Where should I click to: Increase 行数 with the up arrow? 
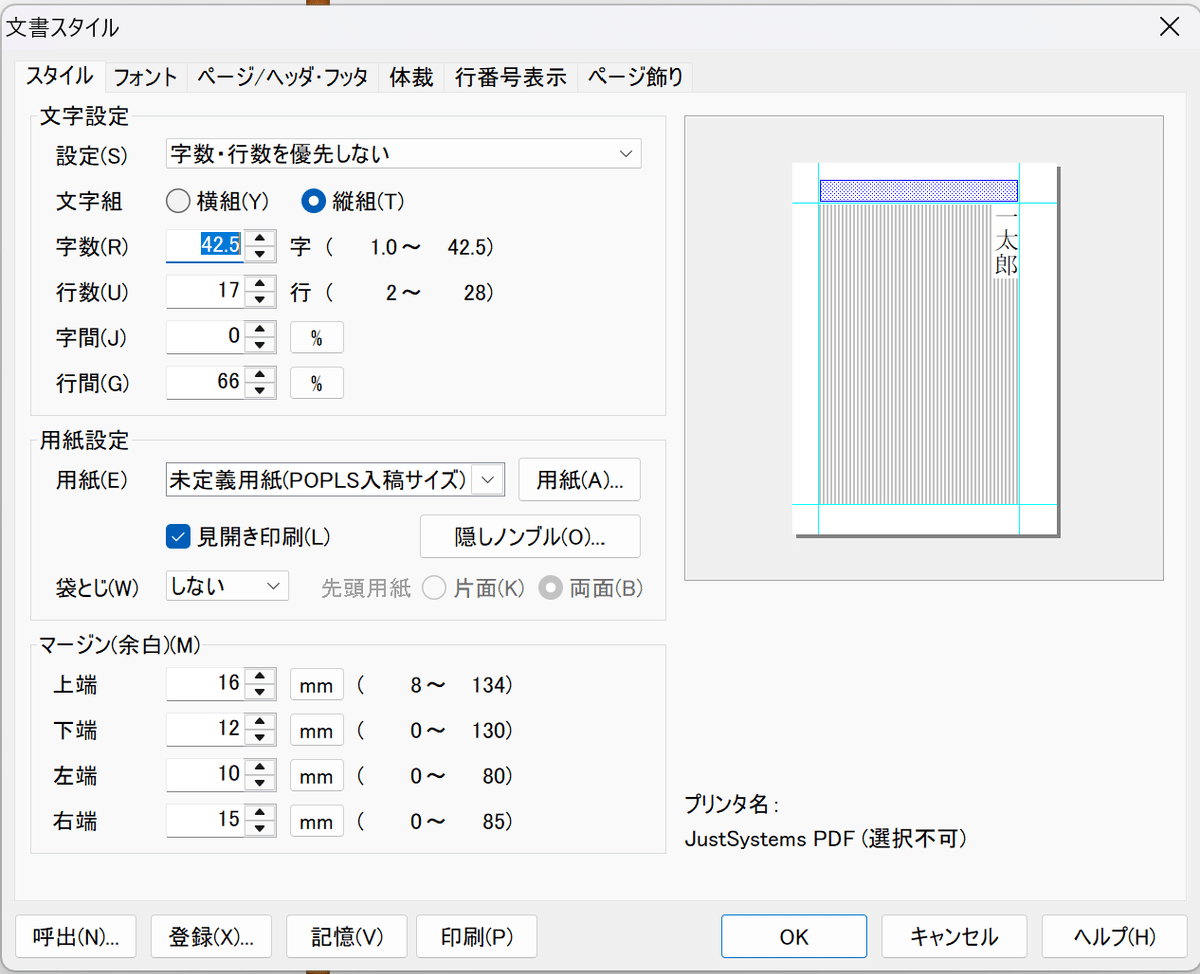tap(260, 284)
